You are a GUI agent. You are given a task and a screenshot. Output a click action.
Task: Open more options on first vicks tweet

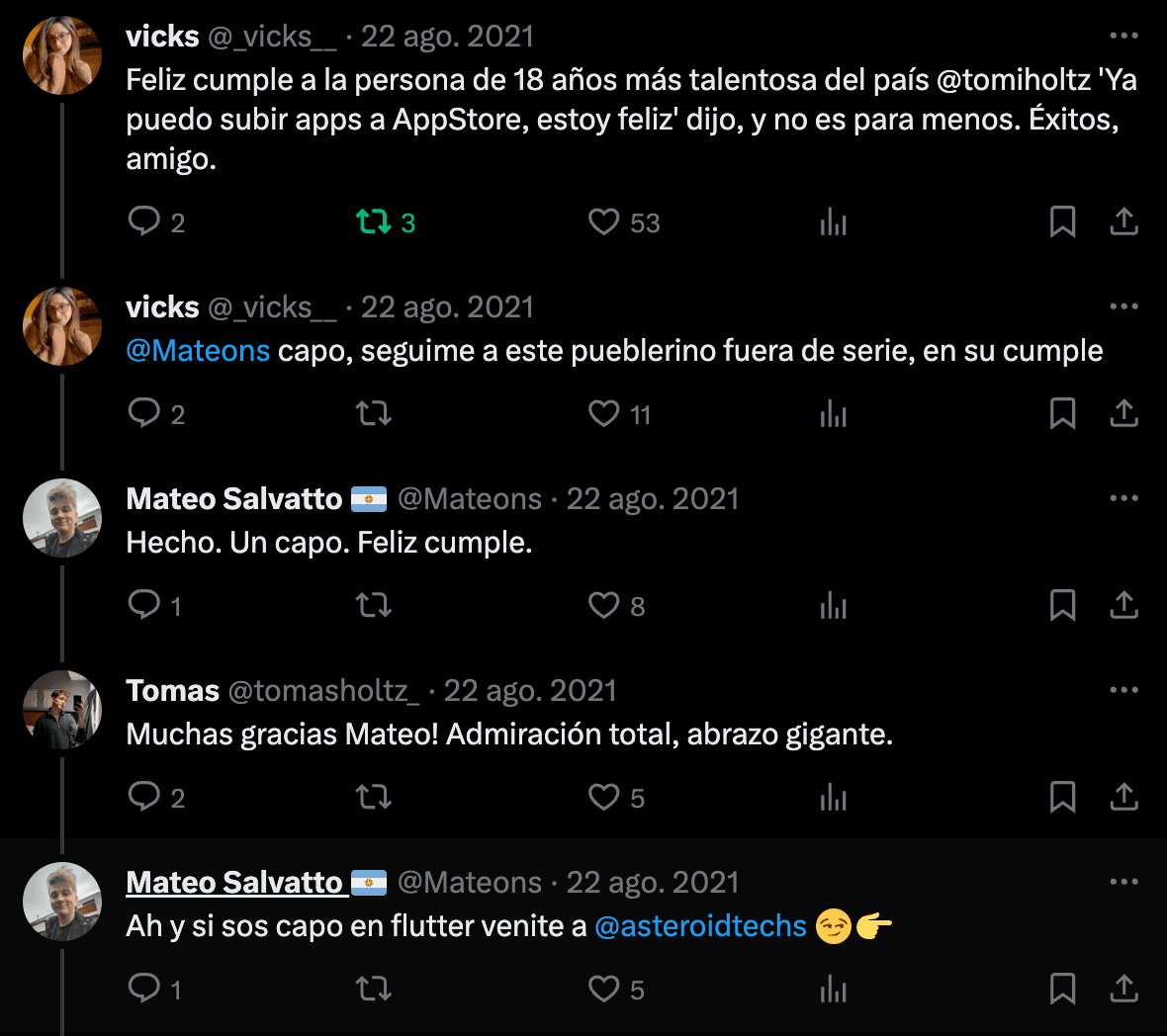(1123, 36)
